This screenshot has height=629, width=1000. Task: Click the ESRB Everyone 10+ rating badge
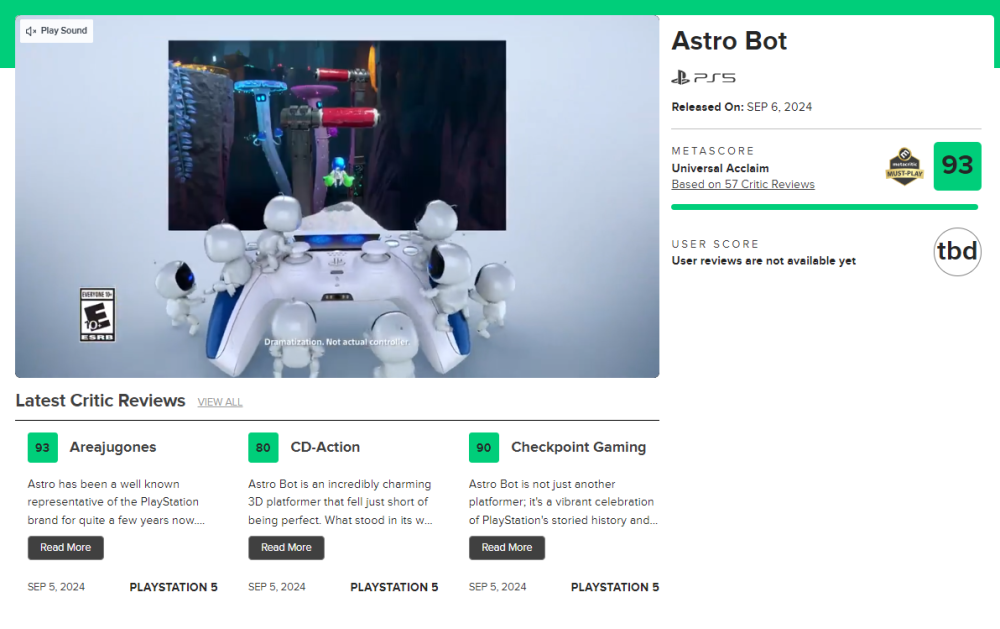pos(97,315)
